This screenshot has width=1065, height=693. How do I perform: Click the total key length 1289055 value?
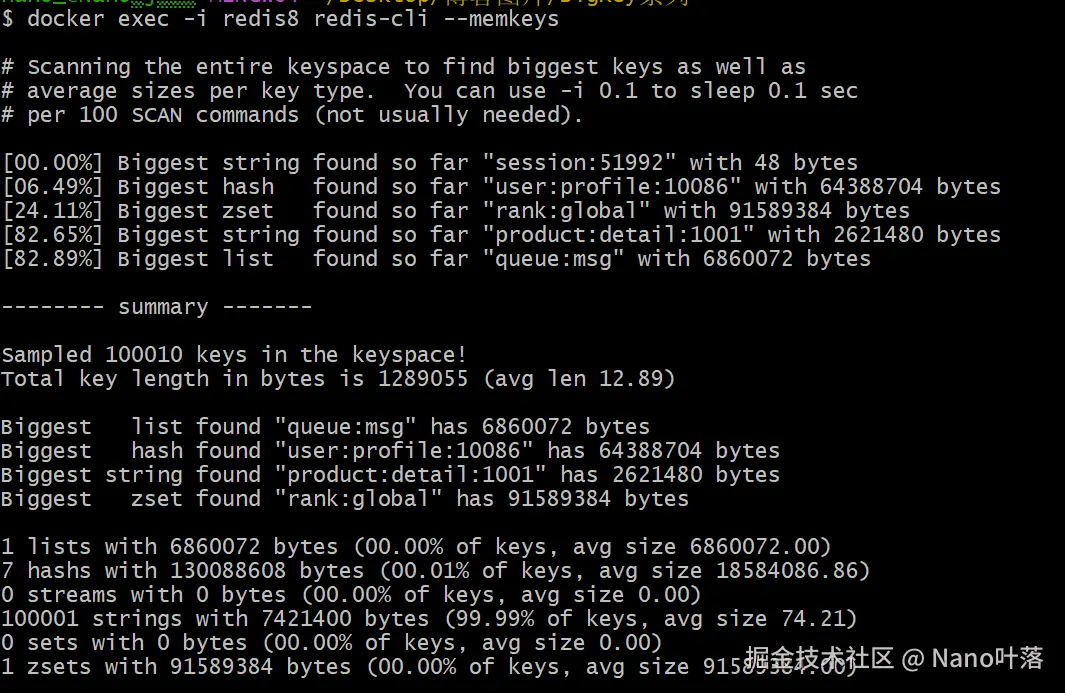click(422, 378)
